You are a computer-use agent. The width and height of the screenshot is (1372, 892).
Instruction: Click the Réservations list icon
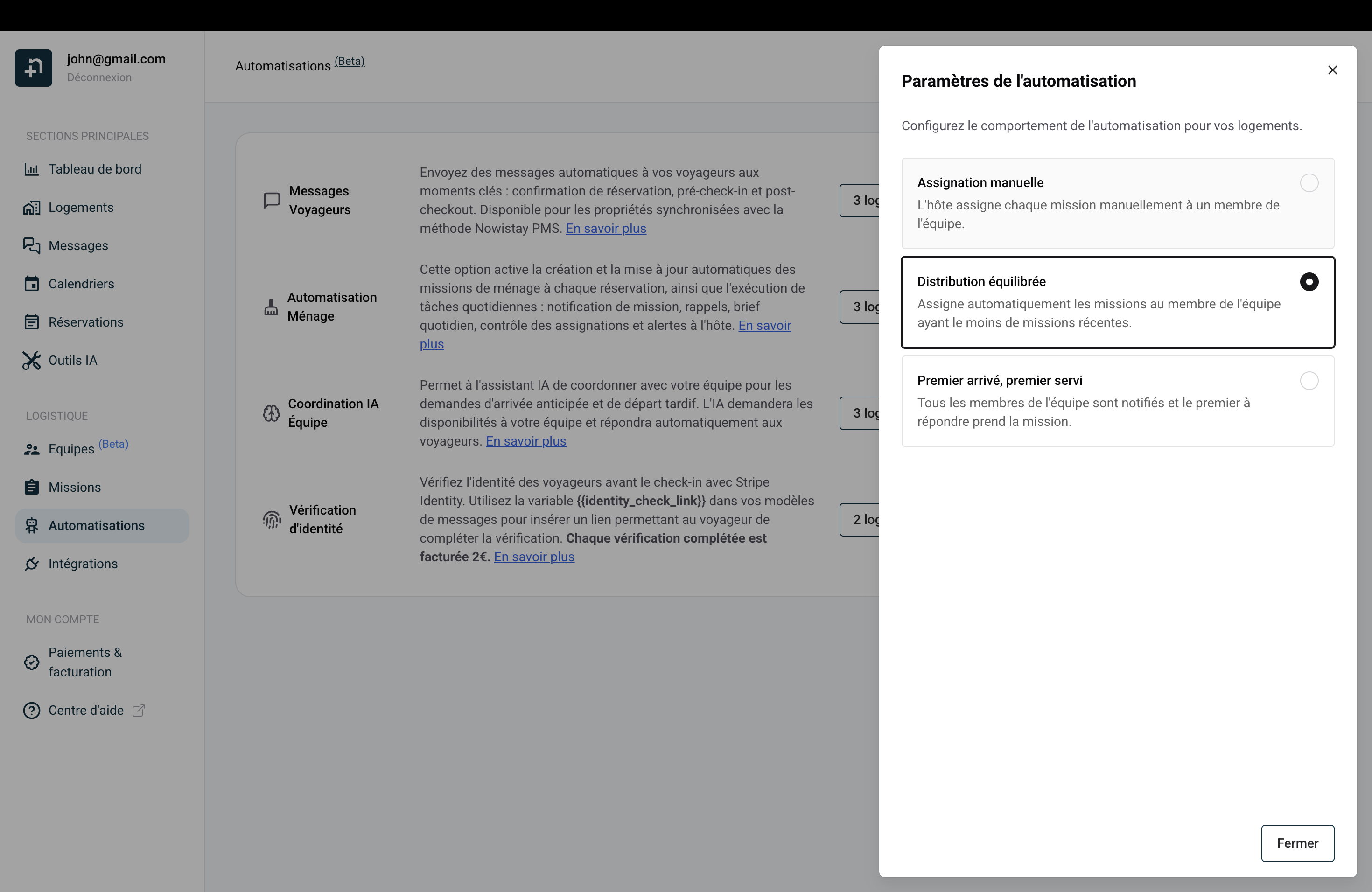click(32, 322)
